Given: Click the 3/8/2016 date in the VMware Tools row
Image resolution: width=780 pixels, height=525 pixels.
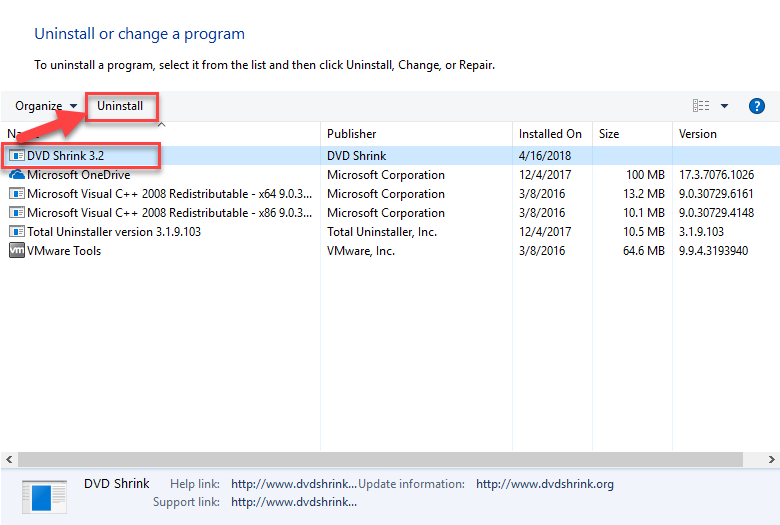Looking at the screenshot, I should pos(542,250).
